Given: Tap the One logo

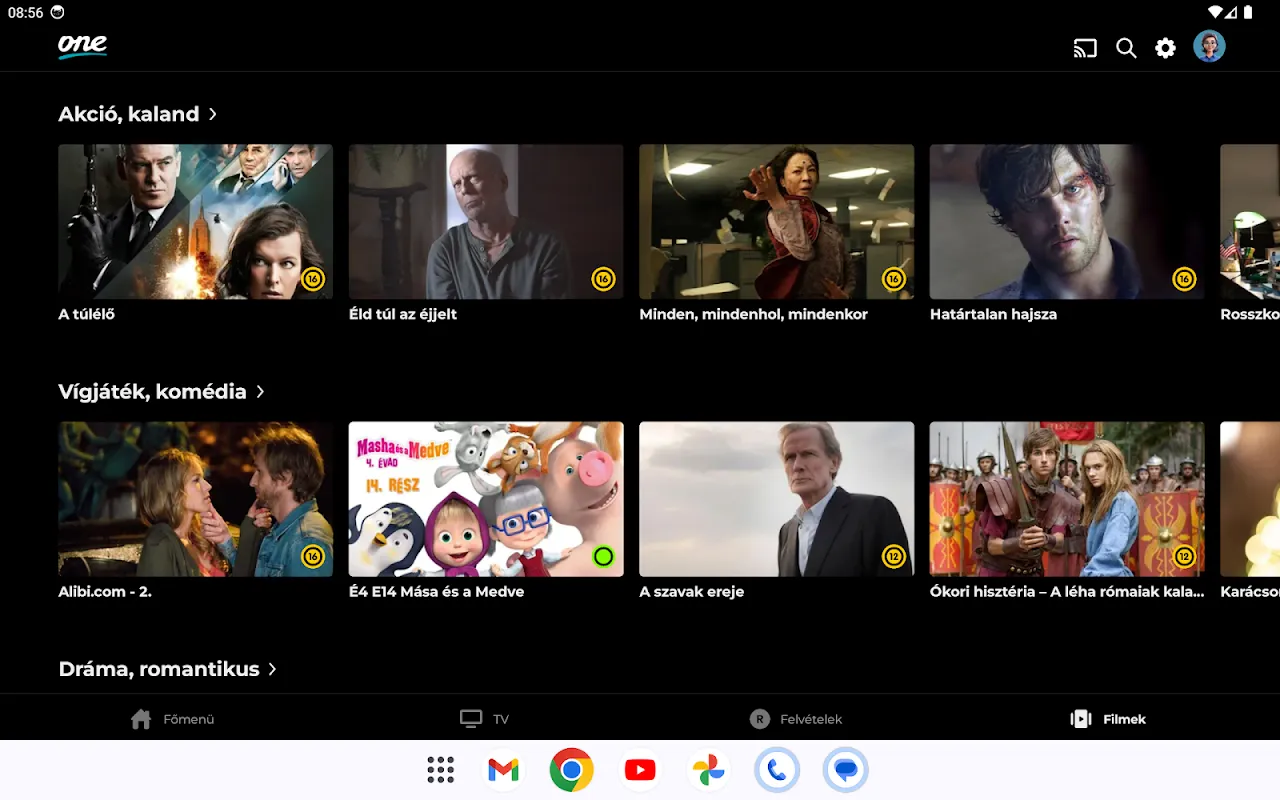Looking at the screenshot, I should (83, 46).
